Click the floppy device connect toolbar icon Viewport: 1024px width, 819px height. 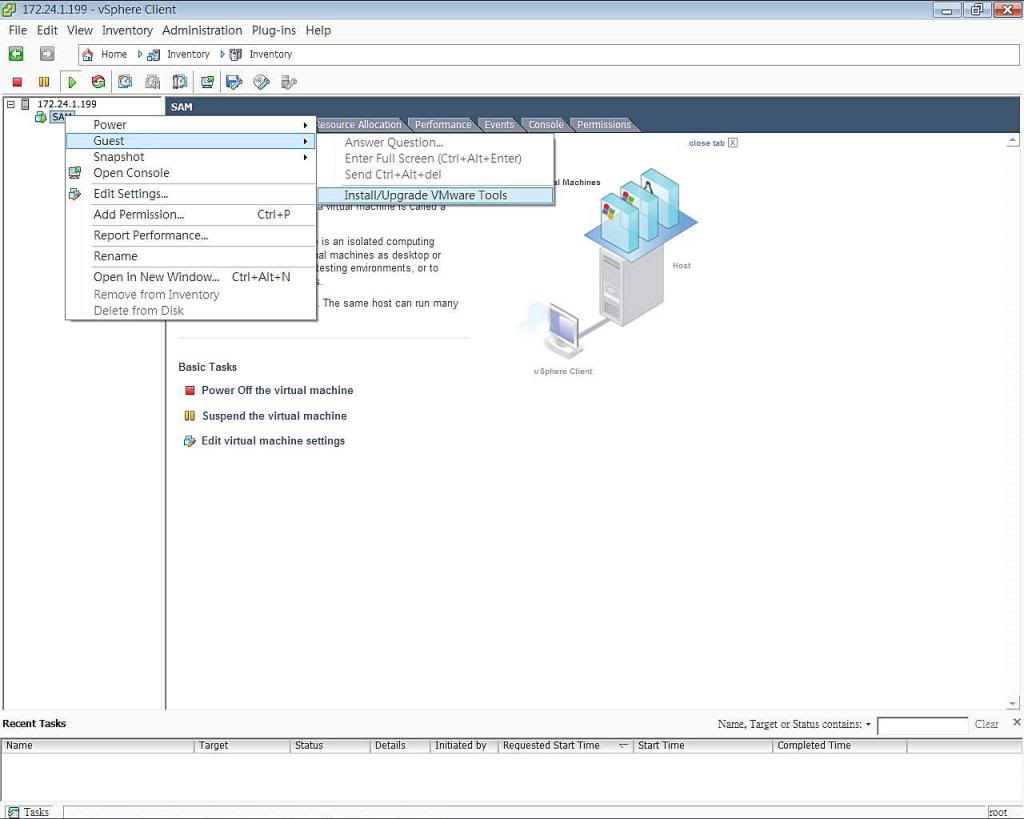click(234, 82)
